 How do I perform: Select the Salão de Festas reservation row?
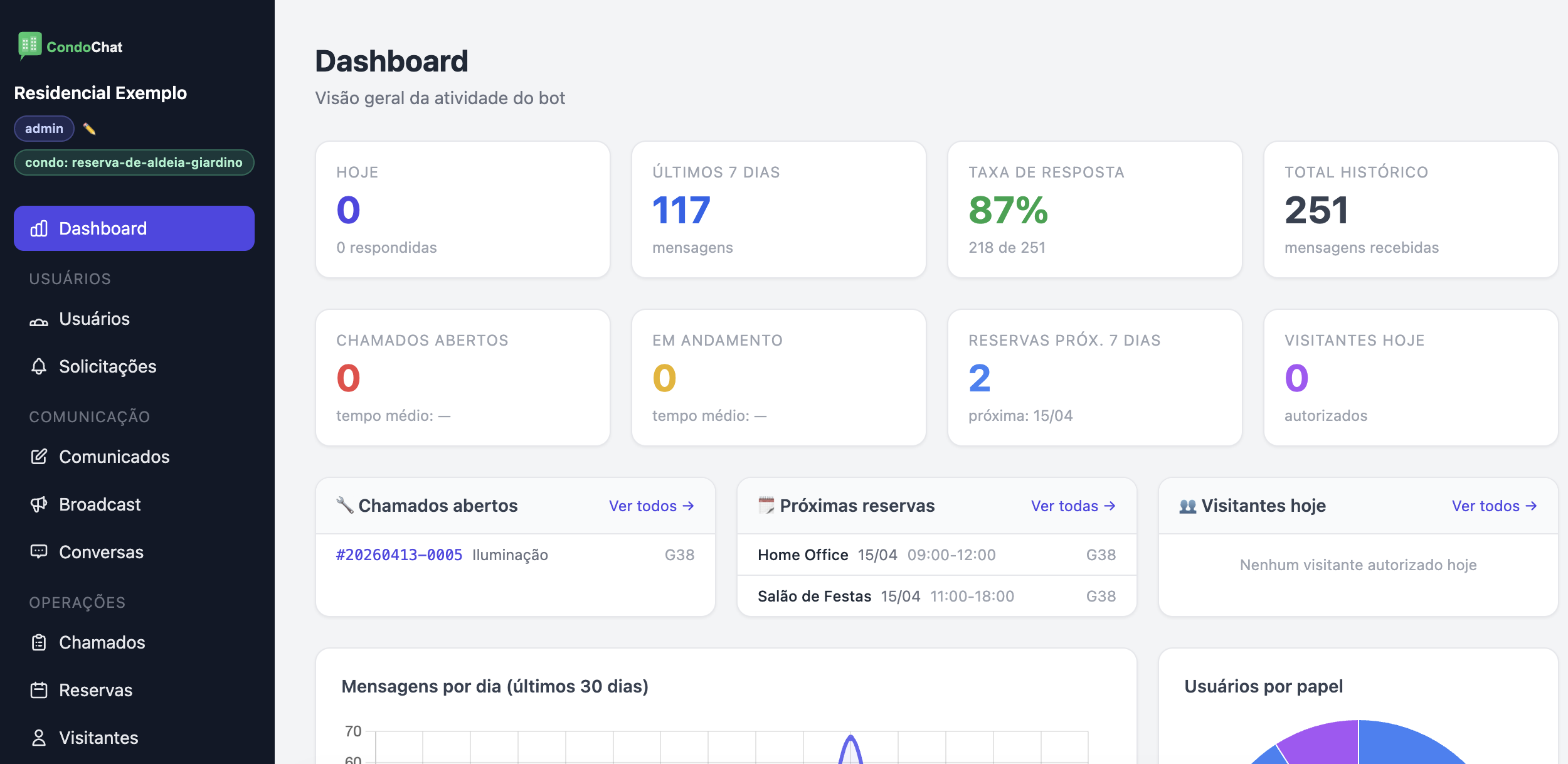click(937, 596)
